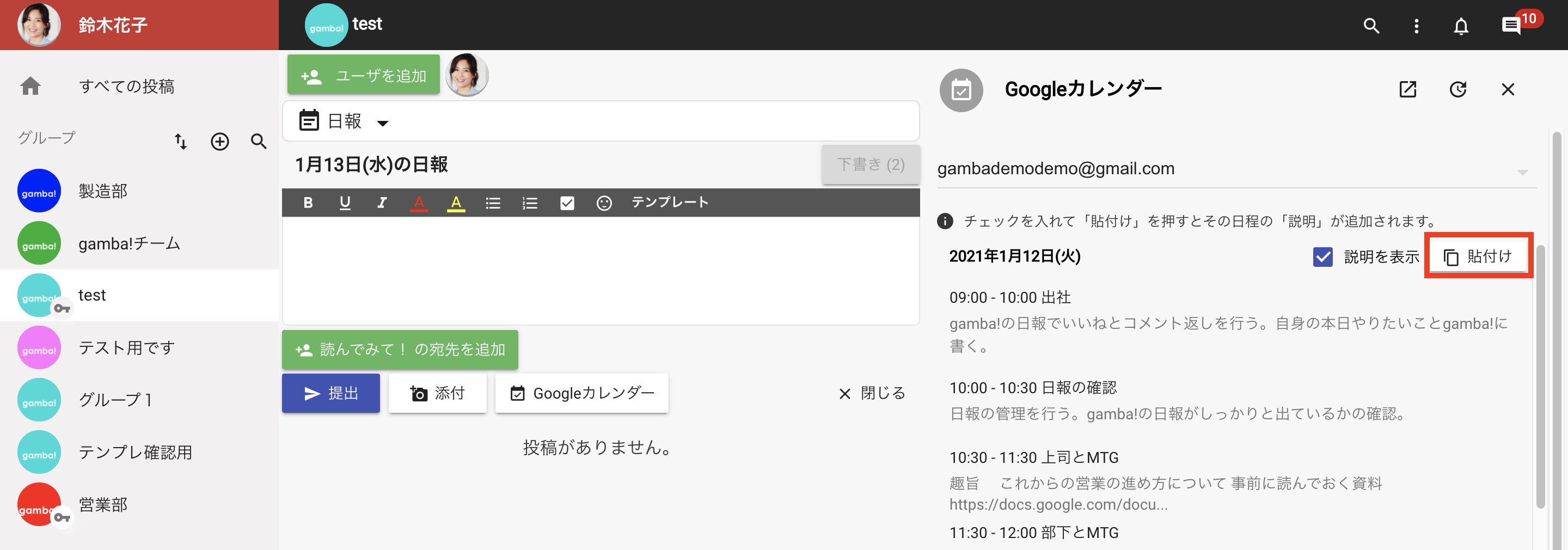Click 読んでみて！の宛先を追加 button
The width and height of the screenshot is (1568, 550).
[x=400, y=350]
